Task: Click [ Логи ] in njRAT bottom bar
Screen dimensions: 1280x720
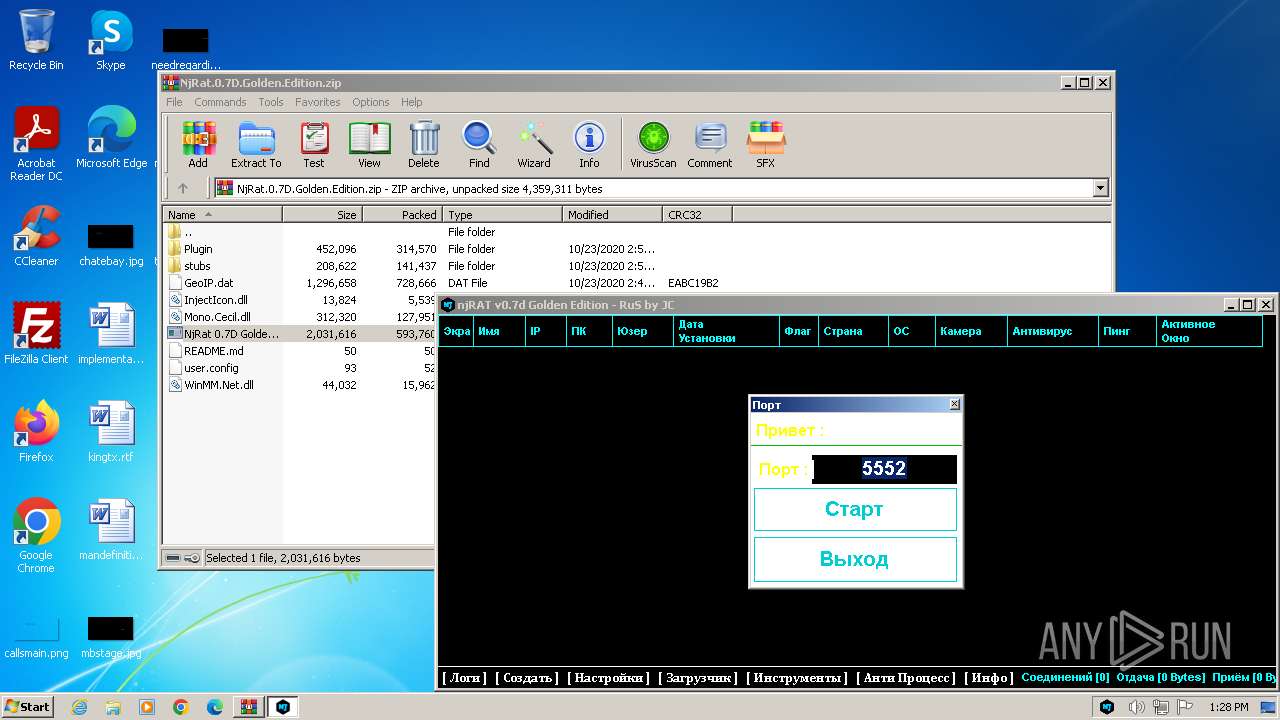Action: (465, 678)
